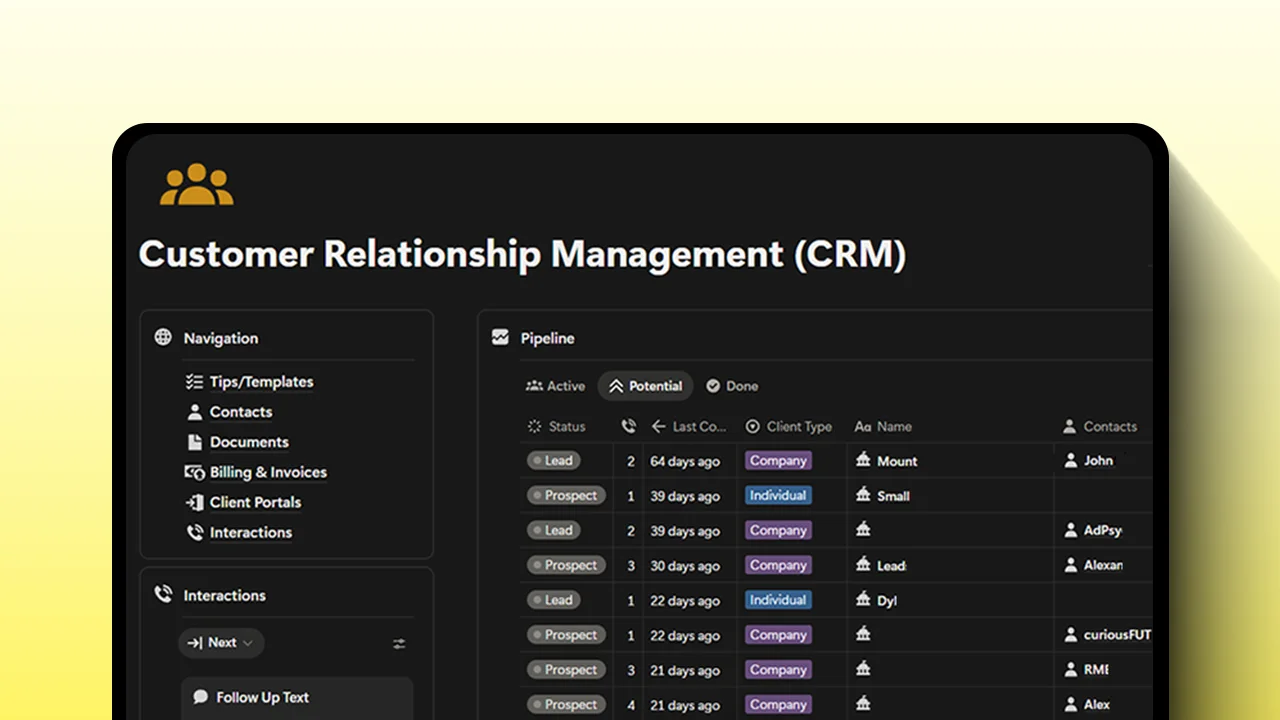The width and height of the screenshot is (1280, 720).
Task: Click the Pipeline heading
Action: pos(547,338)
